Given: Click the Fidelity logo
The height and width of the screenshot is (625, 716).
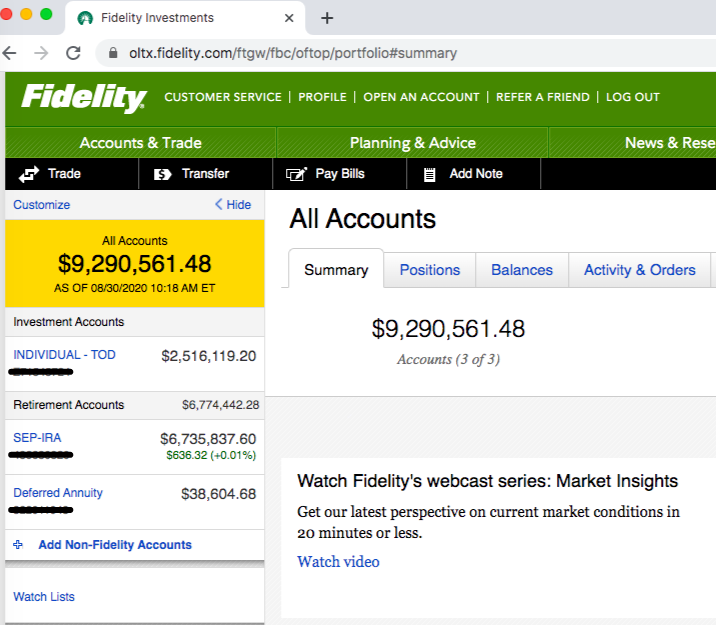Looking at the screenshot, I should (84, 98).
